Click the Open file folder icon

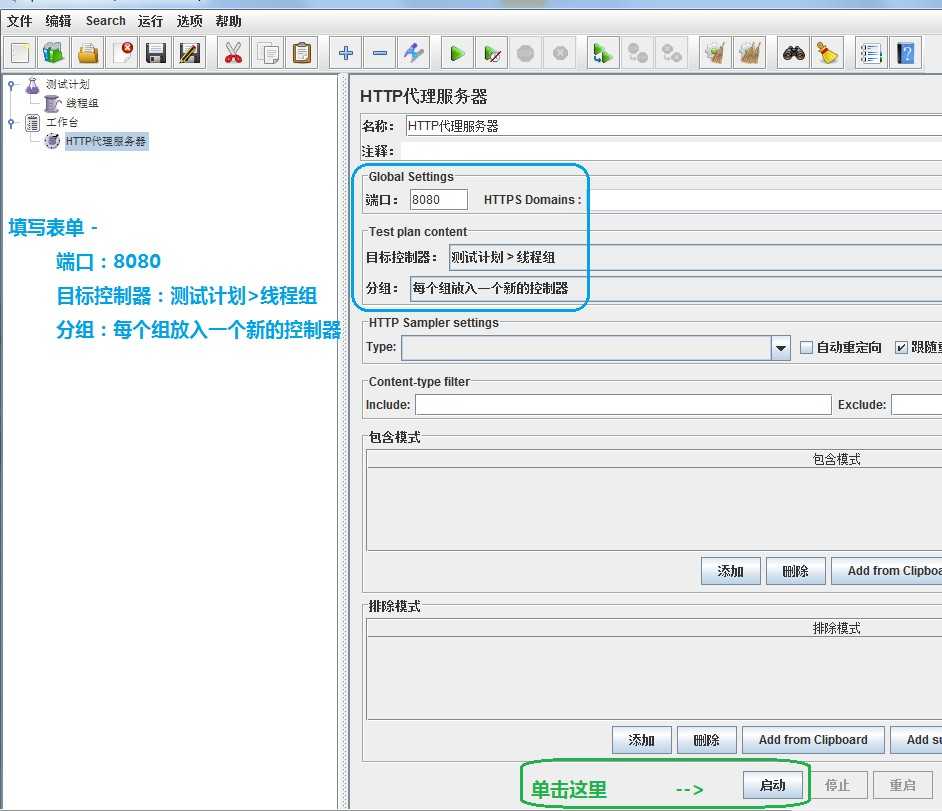pyautogui.click(x=88, y=53)
